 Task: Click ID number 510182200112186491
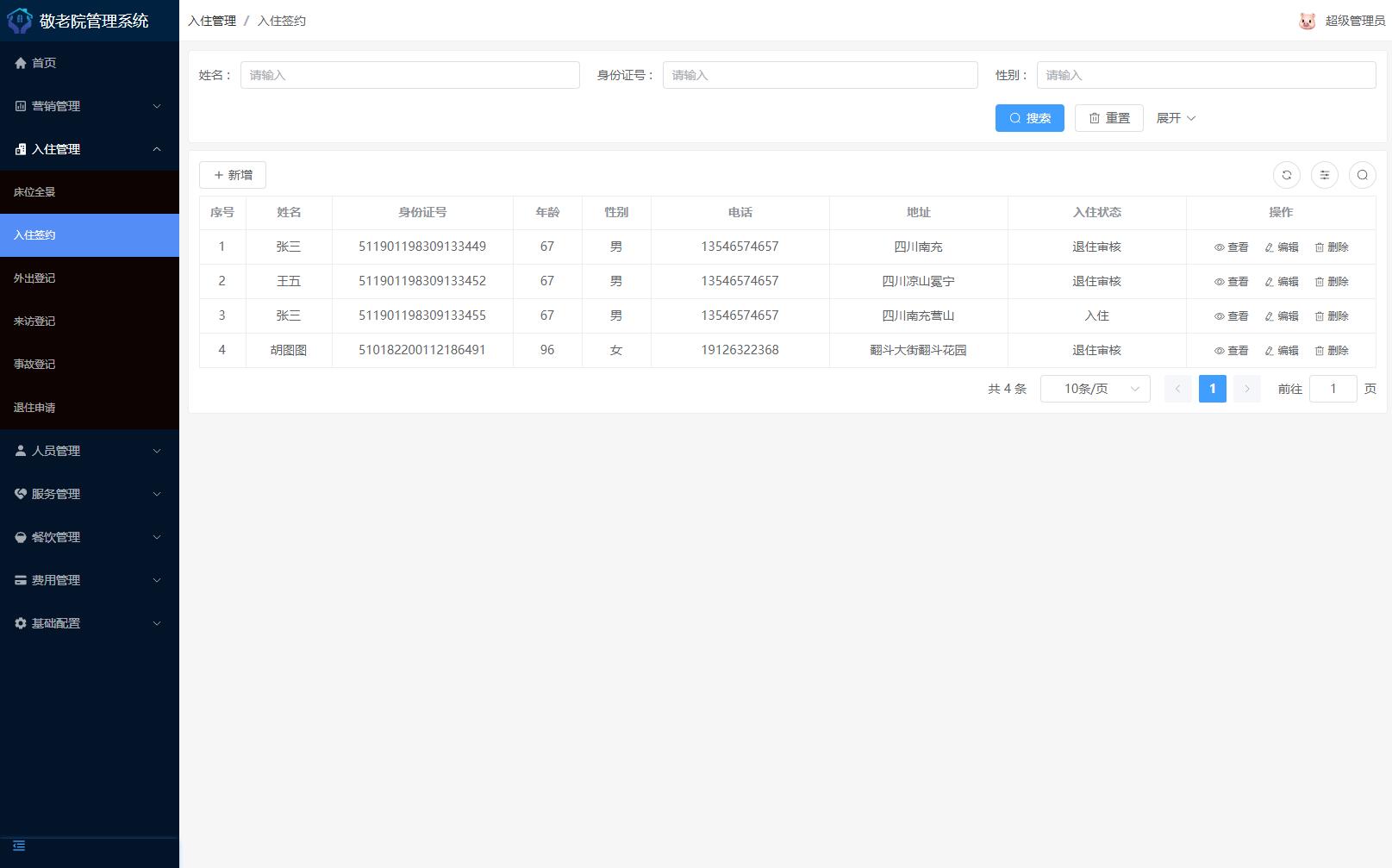(x=422, y=350)
